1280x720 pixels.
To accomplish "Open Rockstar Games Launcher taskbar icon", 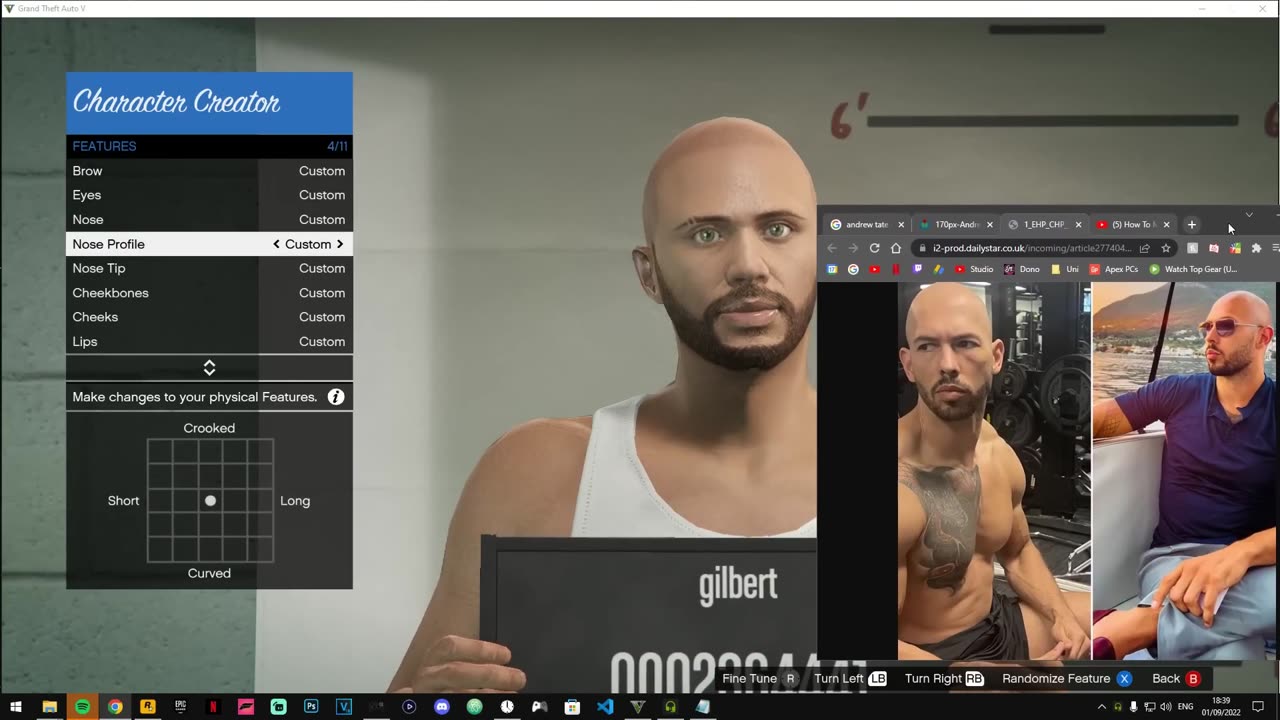I will pyautogui.click(x=147, y=707).
